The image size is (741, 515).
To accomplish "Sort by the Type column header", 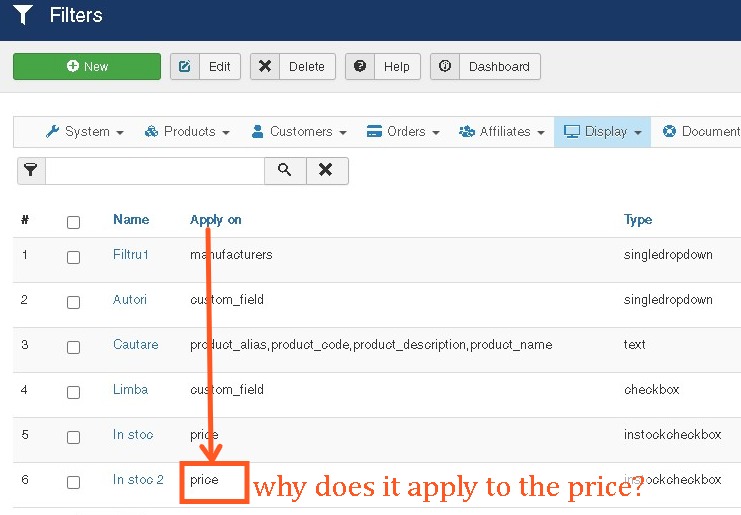I will 638,220.
